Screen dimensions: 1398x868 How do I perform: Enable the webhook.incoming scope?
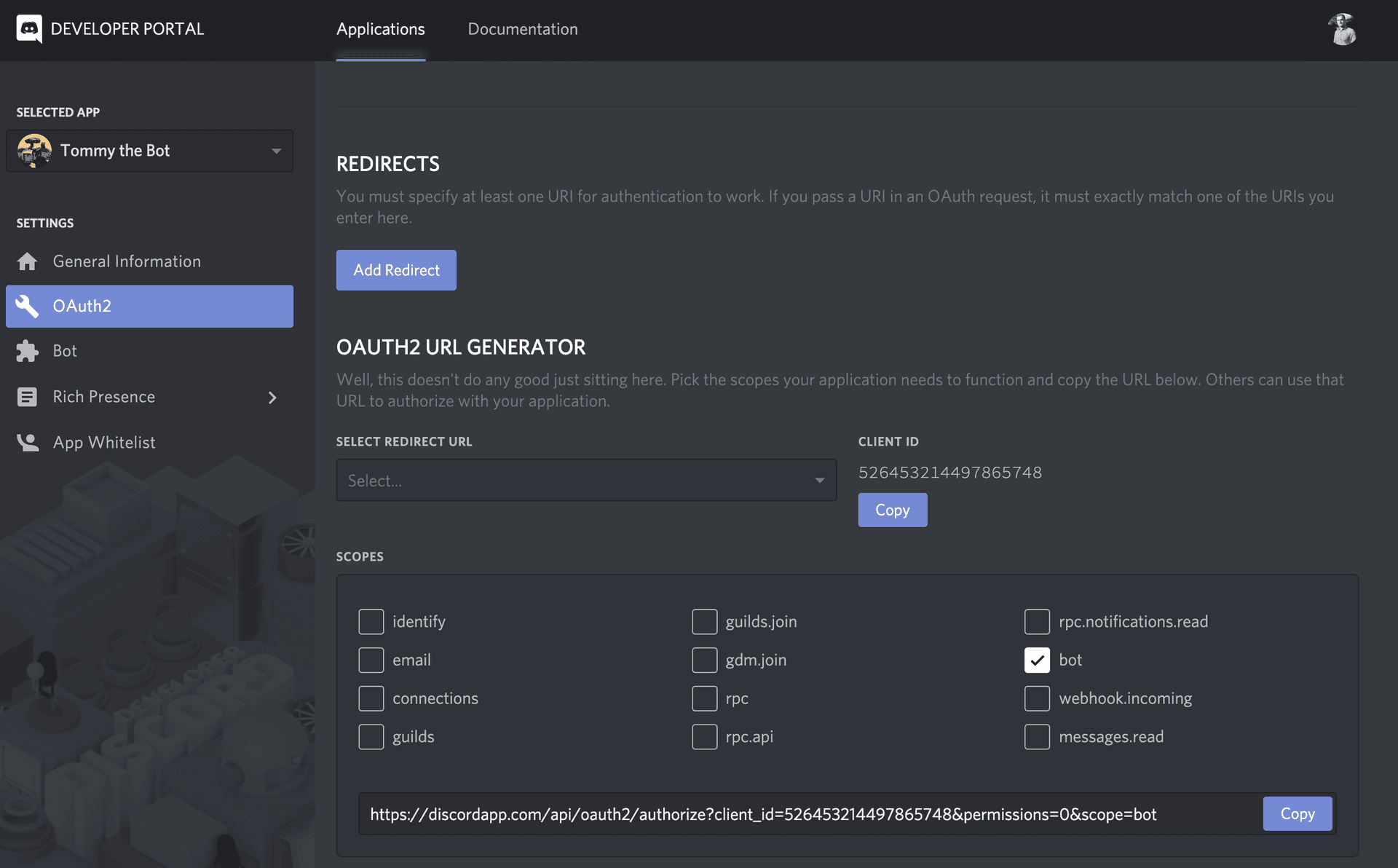(1037, 698)
